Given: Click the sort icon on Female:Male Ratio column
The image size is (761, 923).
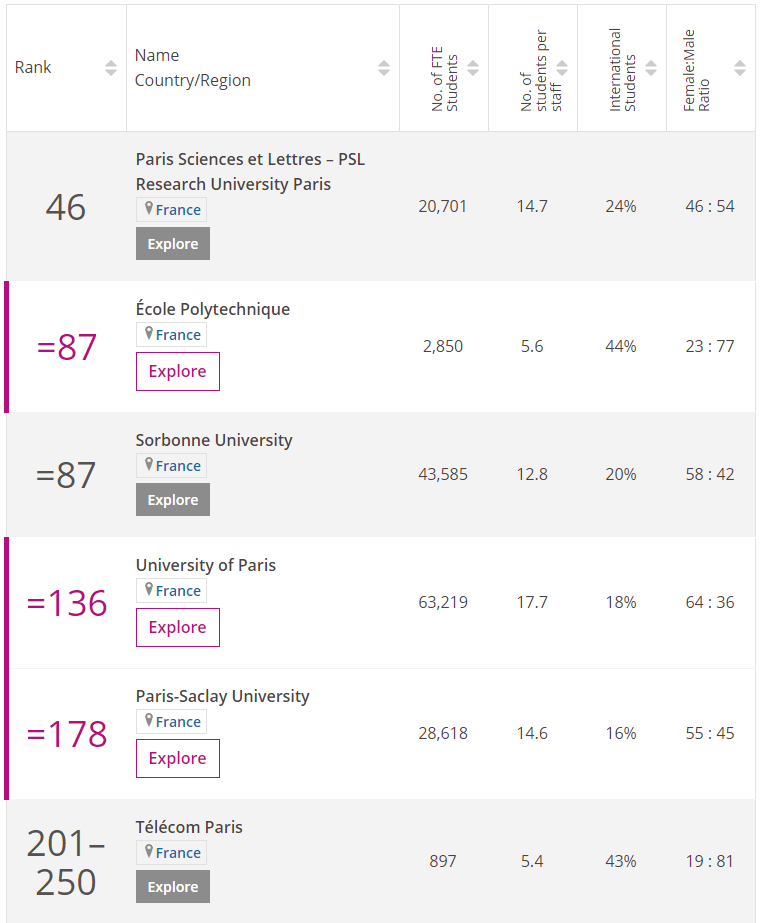Looking at the screenshot, I should point(738,67).
